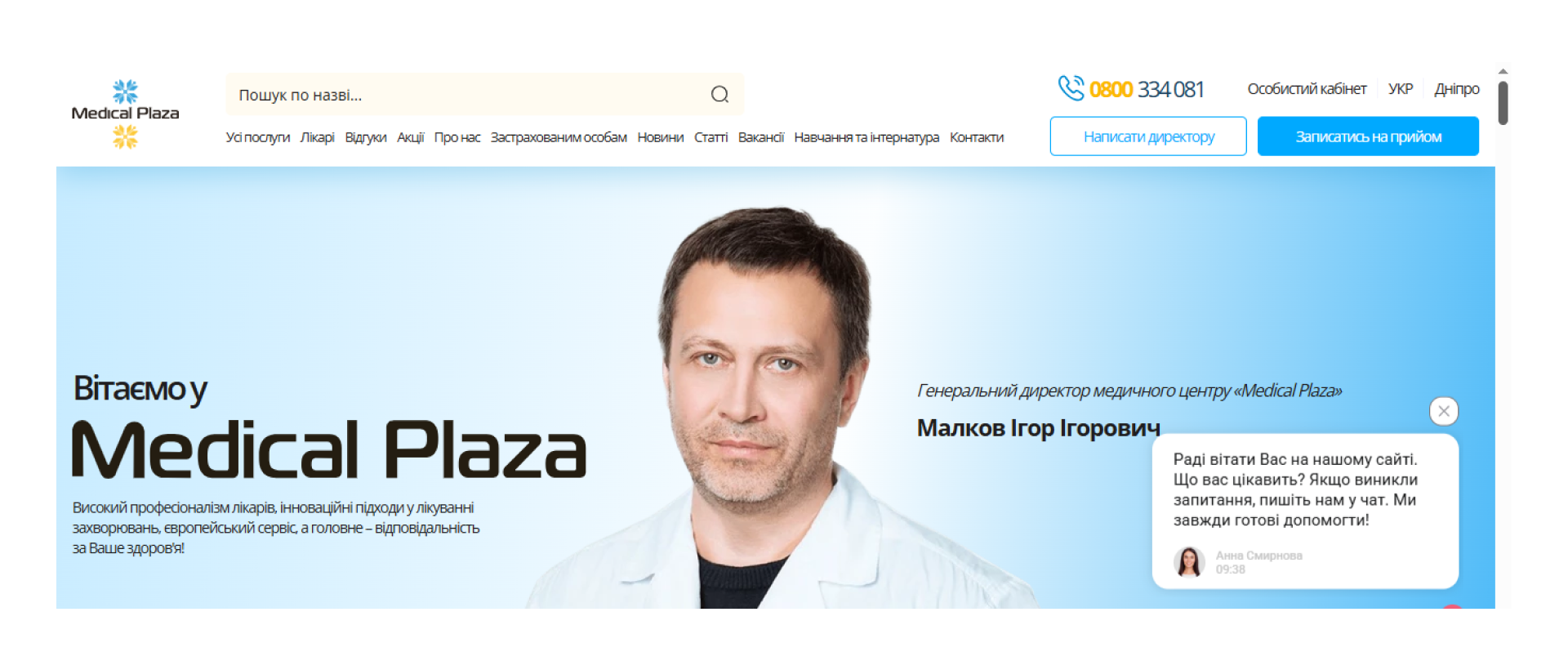
Task: Open the Дніпро city selector
Action: coord(1456,89)
